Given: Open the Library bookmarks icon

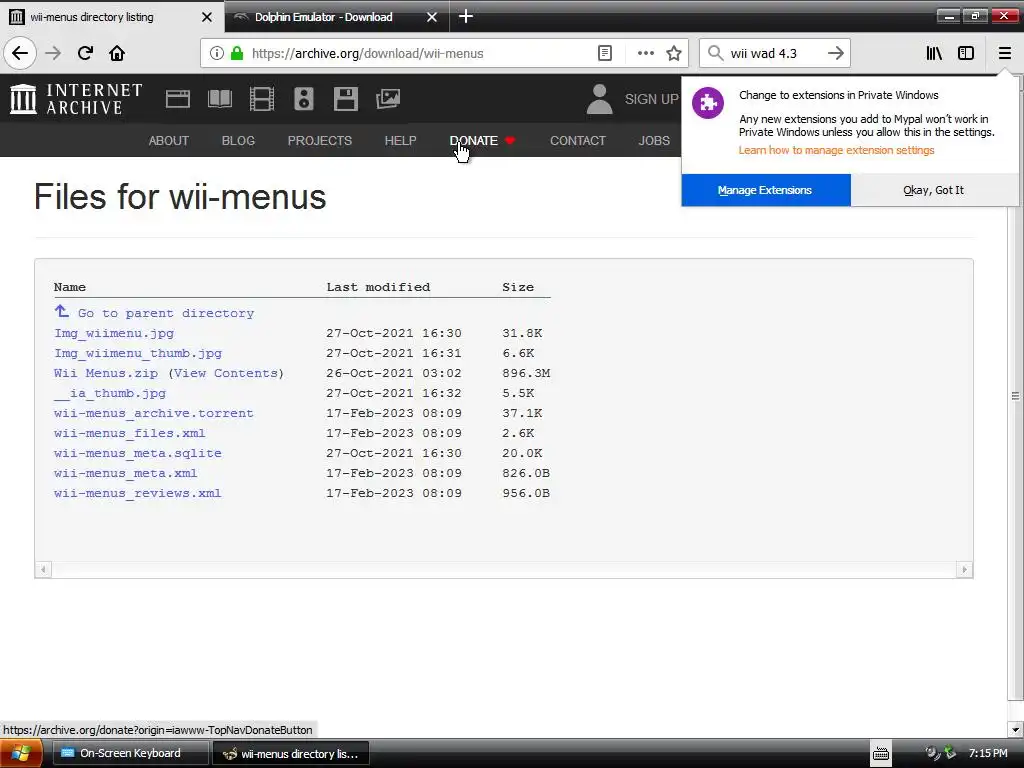Looking at the screenshot, I should [x=934, y=54].
